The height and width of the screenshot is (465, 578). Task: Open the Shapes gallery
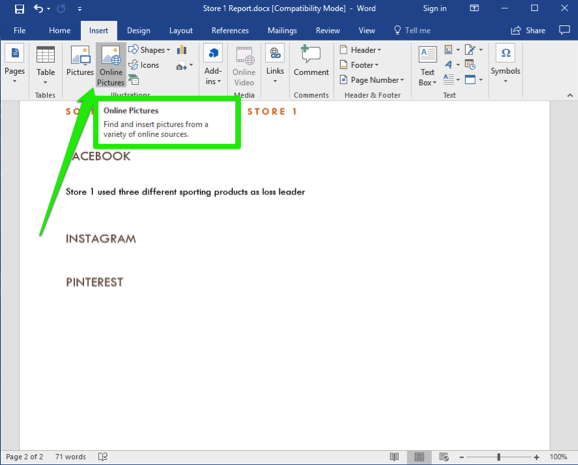click(149, 50)
